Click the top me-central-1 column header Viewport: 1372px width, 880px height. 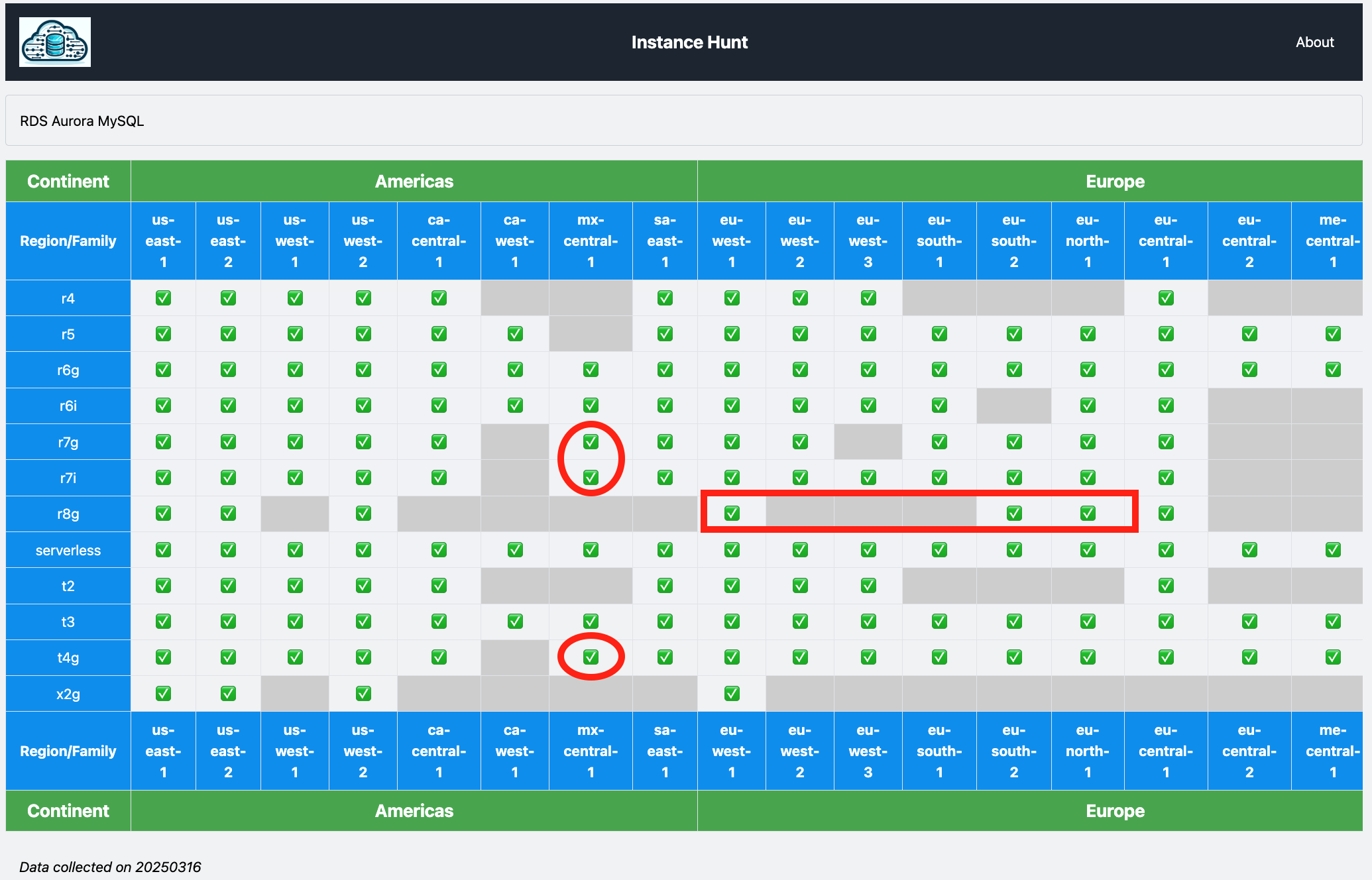pyautogui.click(x=1327, y=241)
